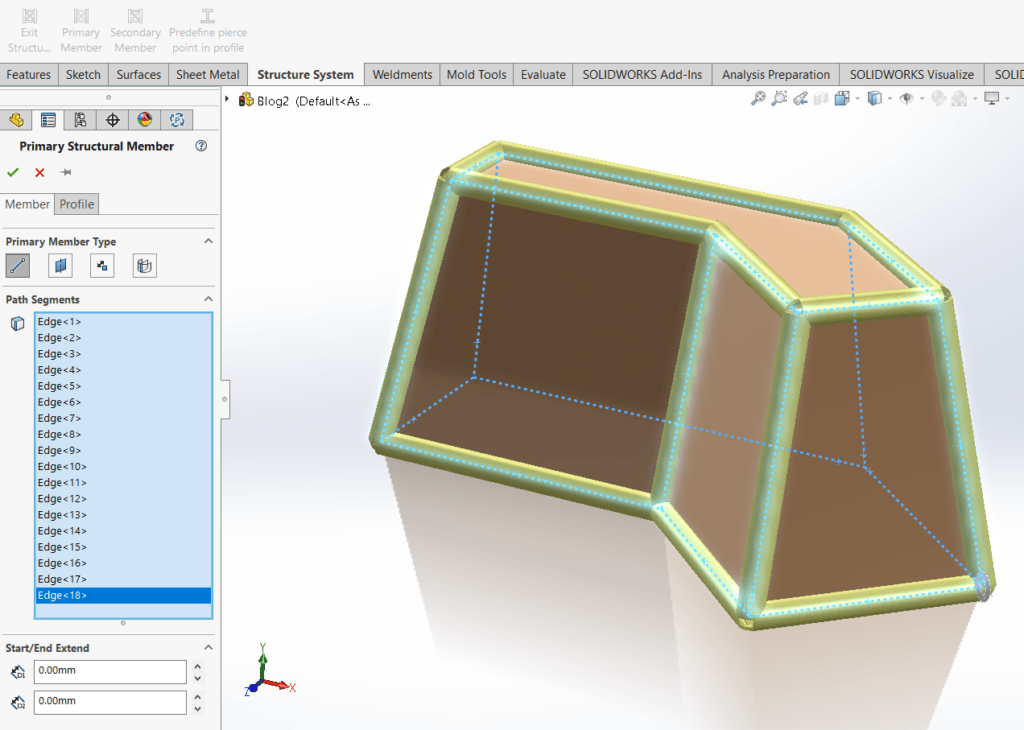The image size is (1024, 730).
Task: Click the Previous View icon
Action: (800, 98)
